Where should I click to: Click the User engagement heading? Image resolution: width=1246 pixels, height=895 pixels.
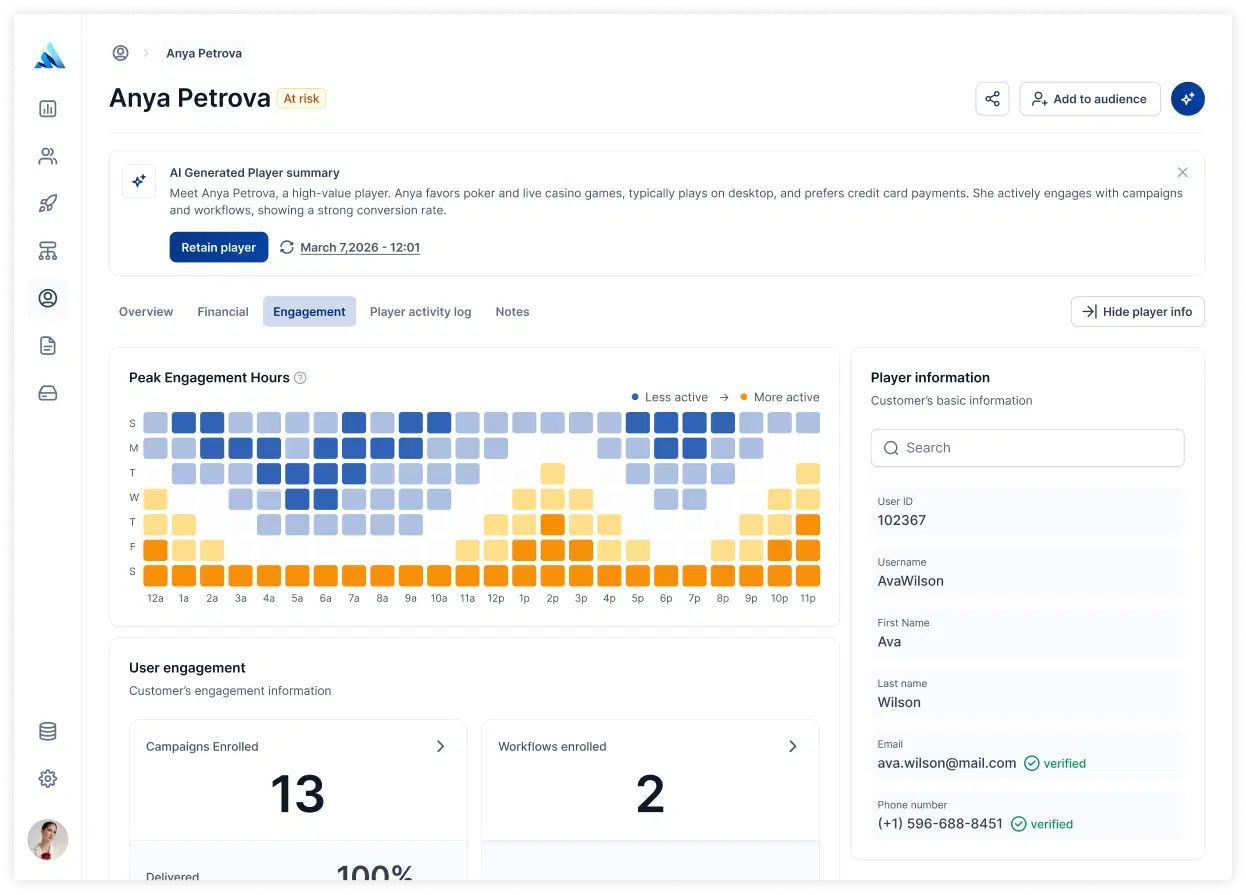pos(187,668)
